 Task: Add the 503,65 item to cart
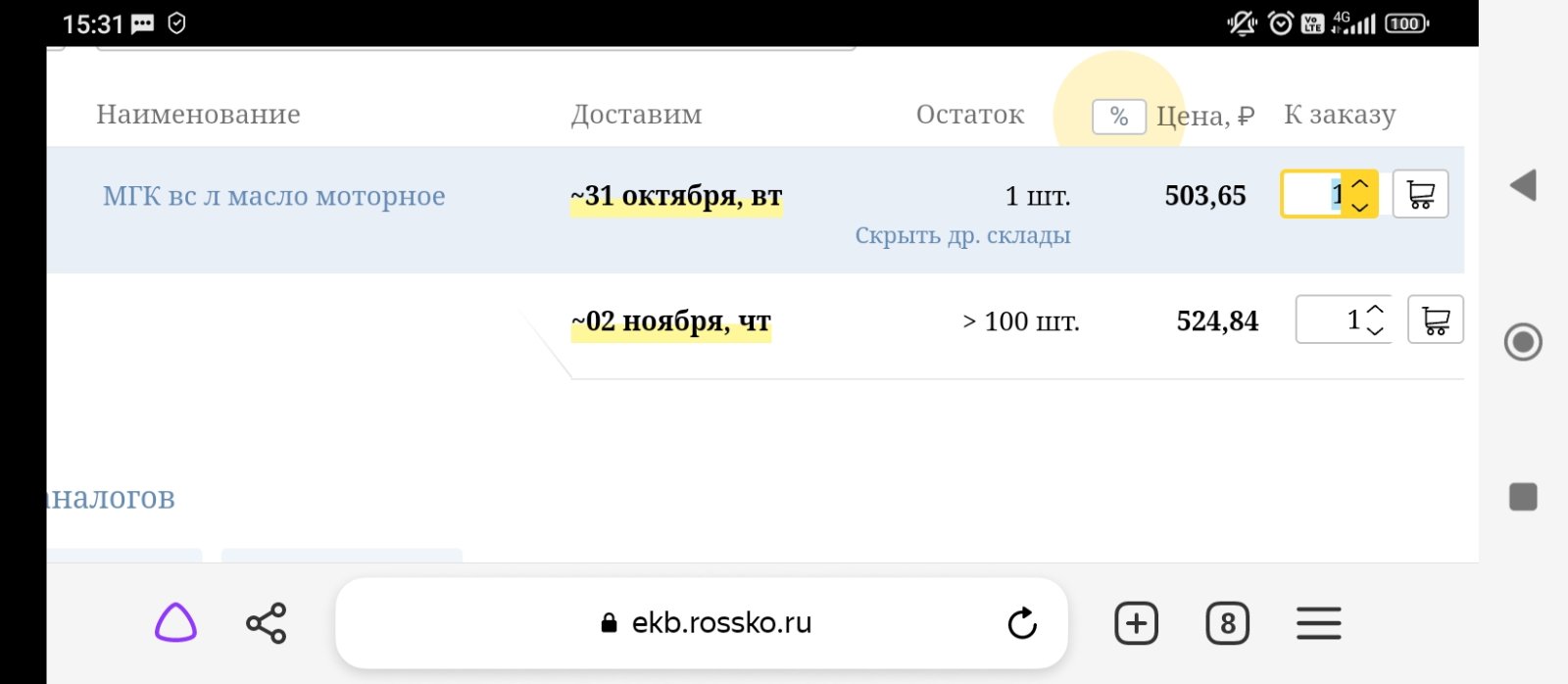point(1420,193)
